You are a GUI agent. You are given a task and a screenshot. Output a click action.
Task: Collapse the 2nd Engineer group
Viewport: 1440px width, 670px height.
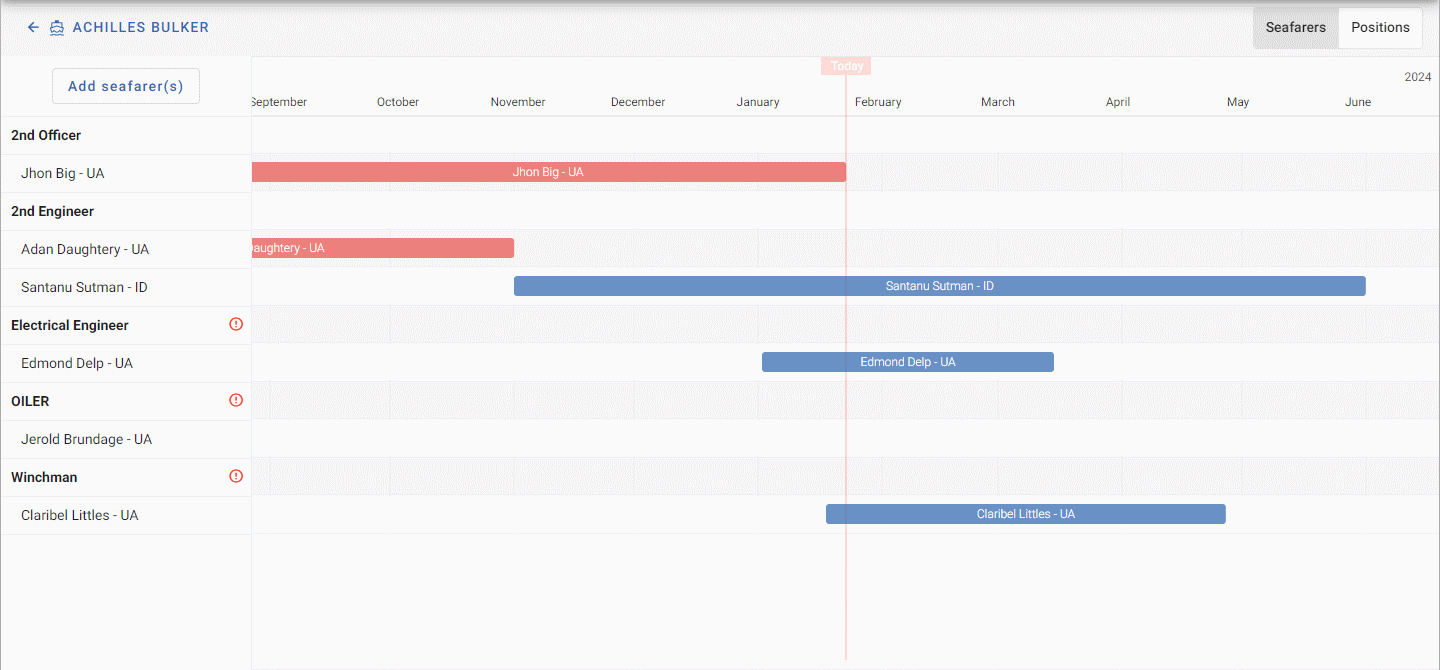pyautogui.click(x=50, y=211)
